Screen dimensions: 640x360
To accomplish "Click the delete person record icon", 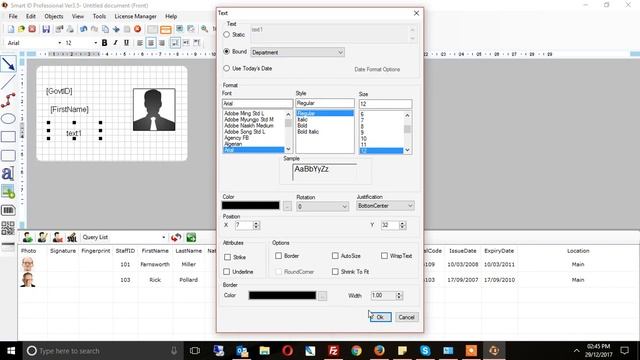I will 57,237.
